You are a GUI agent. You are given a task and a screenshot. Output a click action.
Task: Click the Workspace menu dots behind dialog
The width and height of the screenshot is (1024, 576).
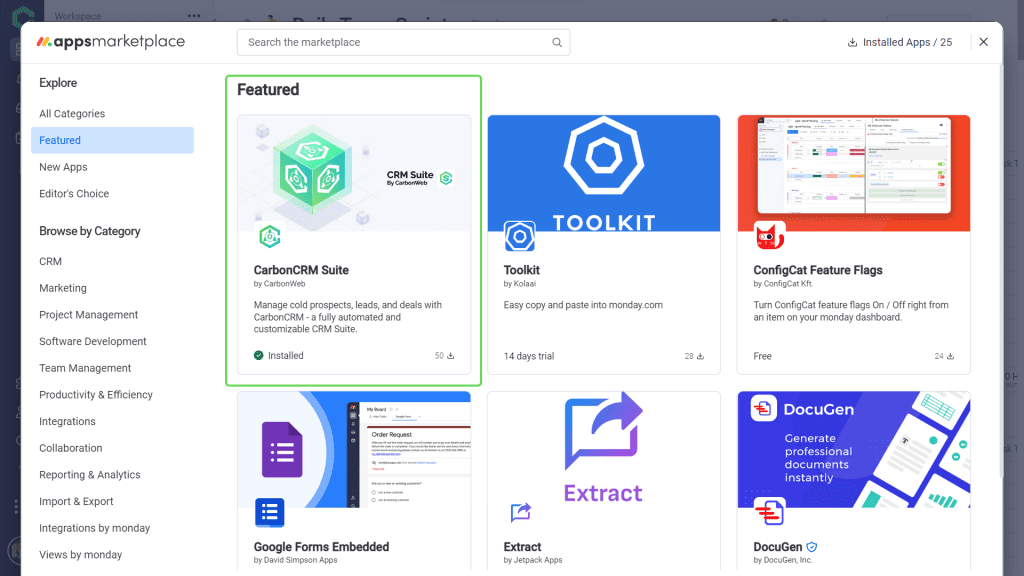tap(194, 16)
